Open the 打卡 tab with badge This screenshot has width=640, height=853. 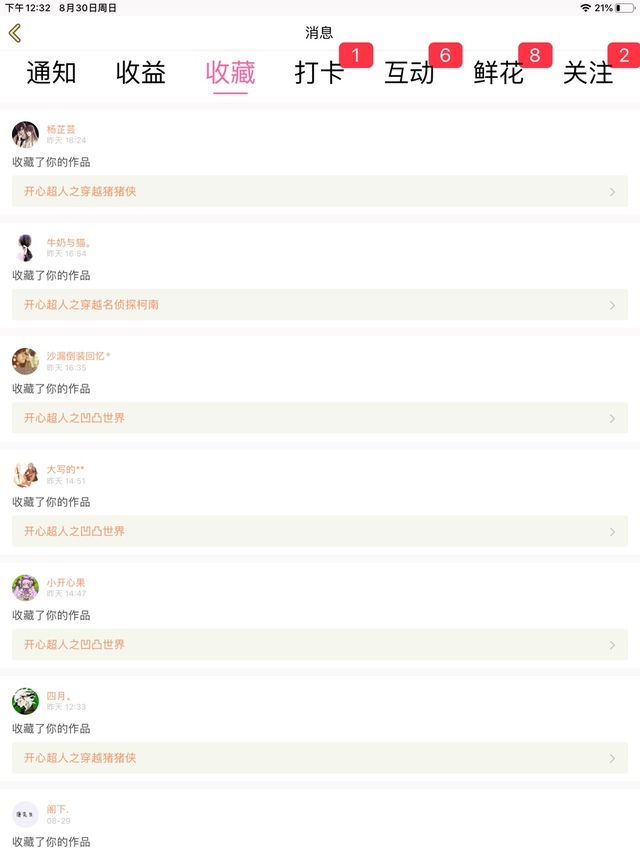click(319, 72)
